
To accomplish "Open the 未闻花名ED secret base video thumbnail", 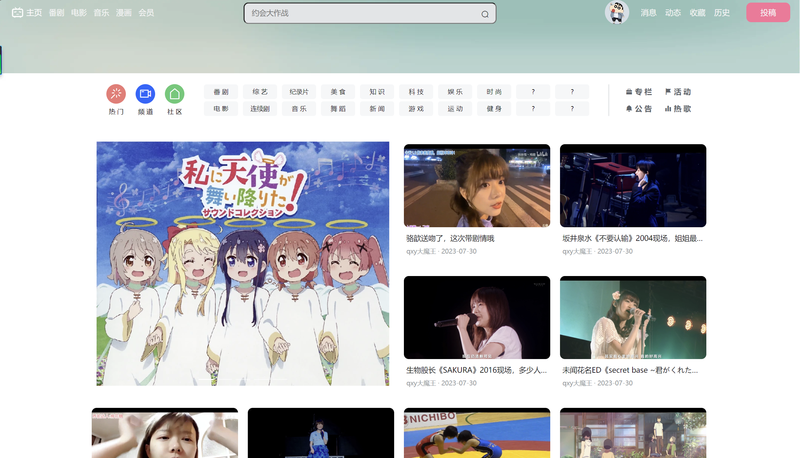I will pyautogui.click(x=633, y=318).
